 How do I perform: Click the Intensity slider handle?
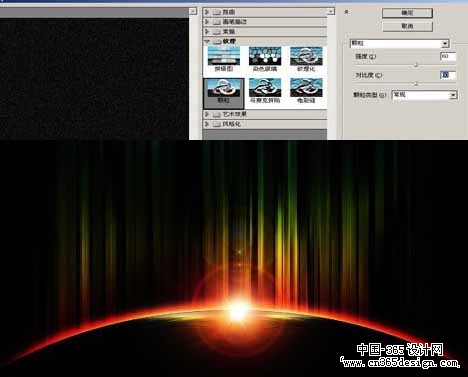pyautogui.click(x=416, y=65)
